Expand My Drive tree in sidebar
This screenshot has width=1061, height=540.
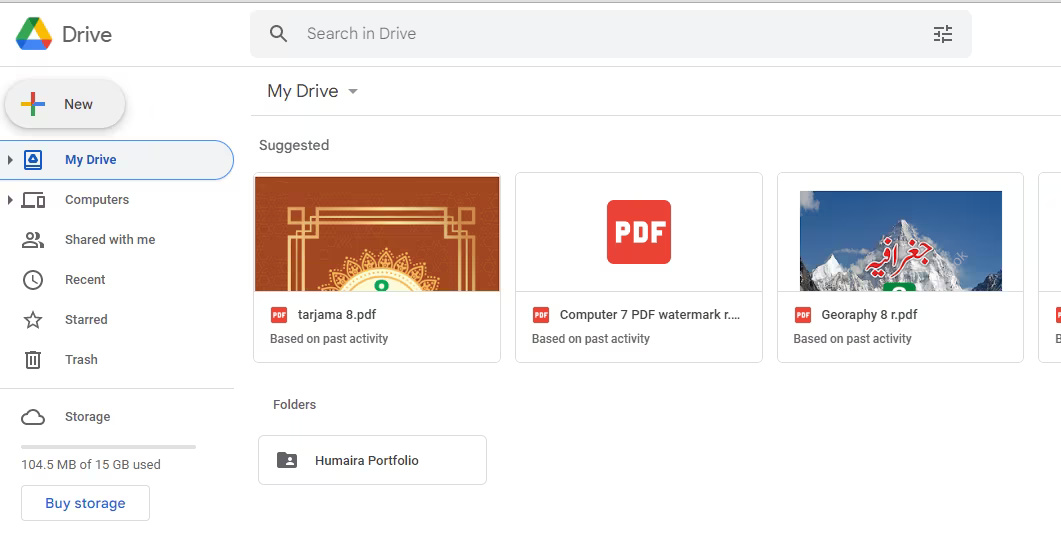(9, 160)
